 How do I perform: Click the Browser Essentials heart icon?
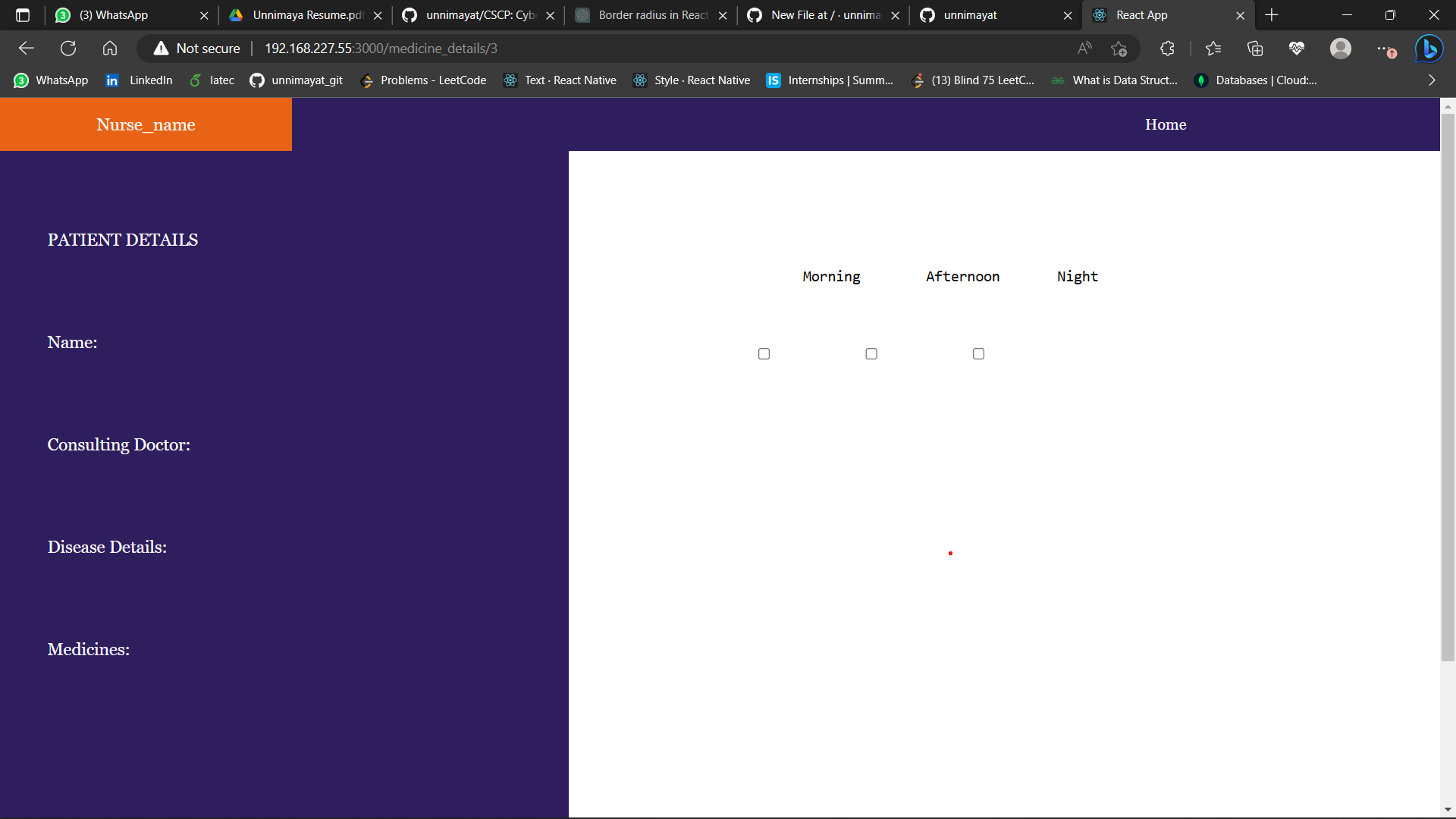point(1297,48)
